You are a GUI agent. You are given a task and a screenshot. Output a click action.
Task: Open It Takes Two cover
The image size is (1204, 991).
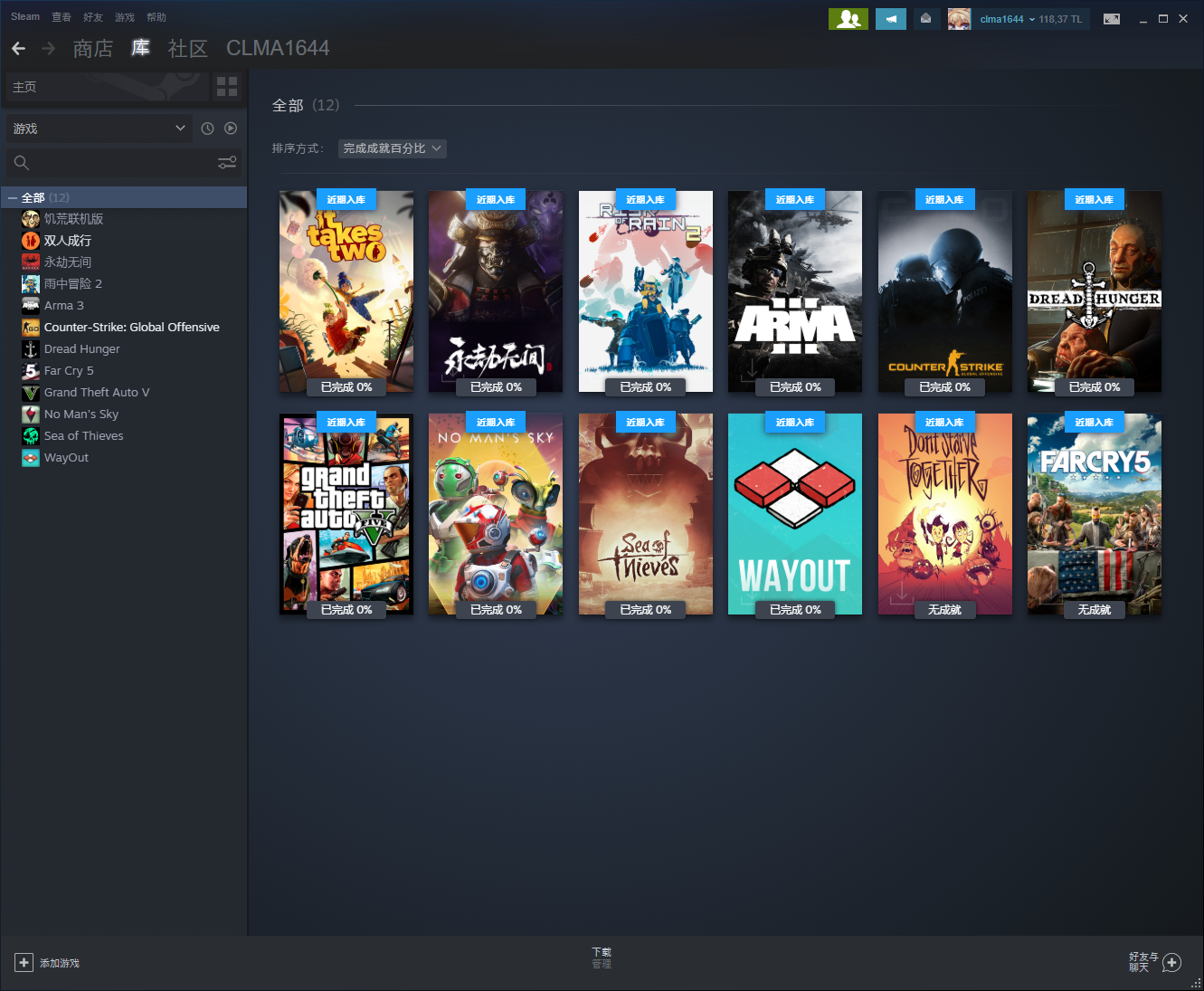[x=346, y=291]
